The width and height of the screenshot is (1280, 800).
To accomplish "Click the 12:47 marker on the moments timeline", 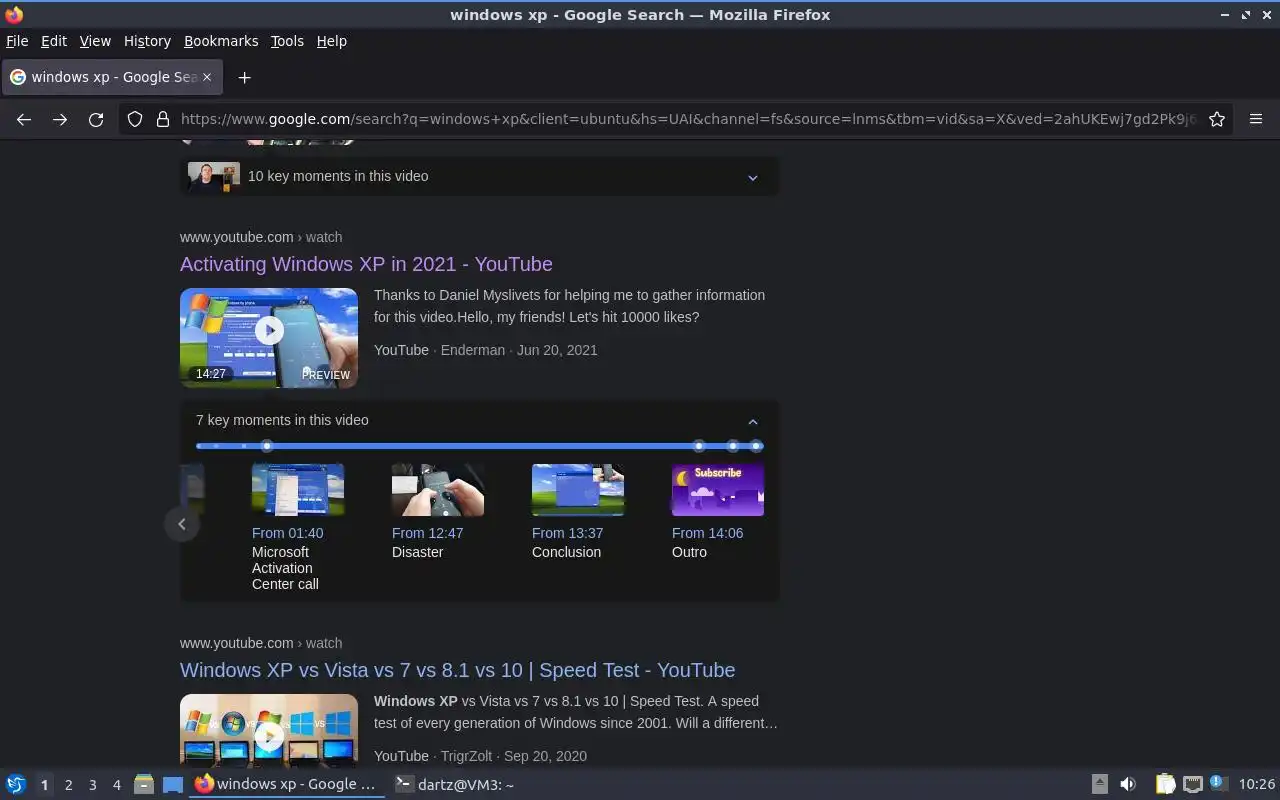I will coord(699,446).
